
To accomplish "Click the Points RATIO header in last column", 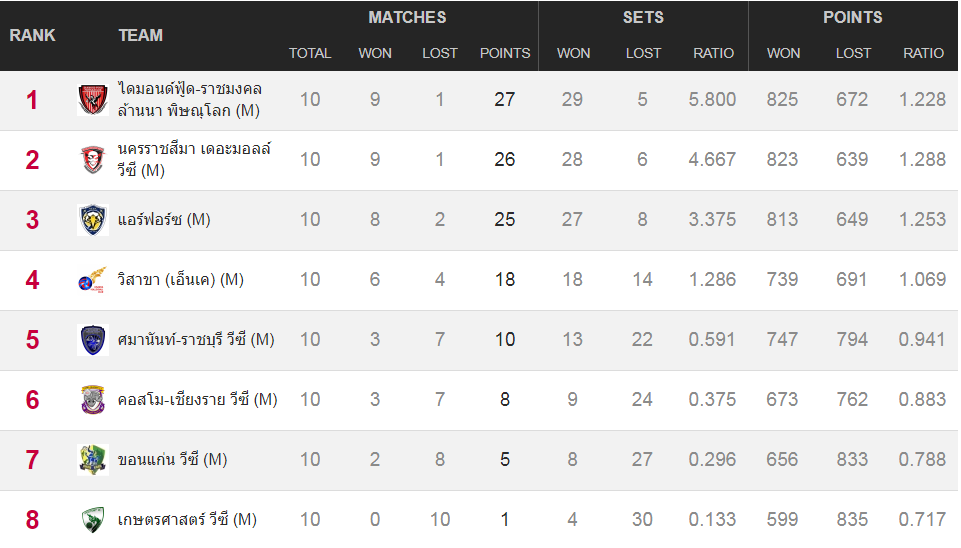I will click(923, 53).
